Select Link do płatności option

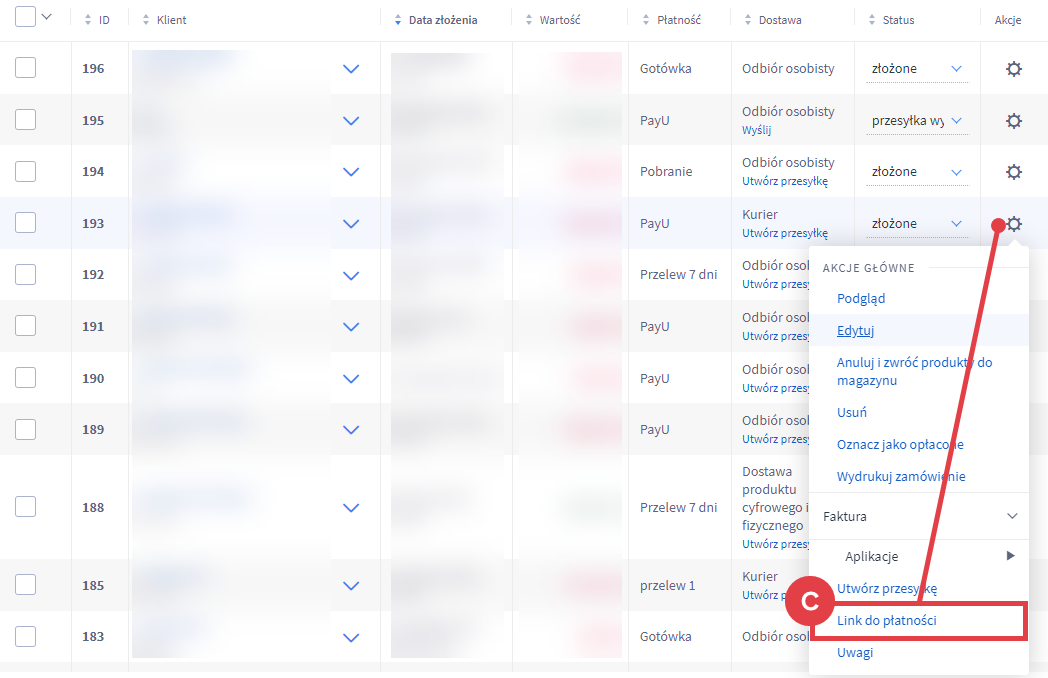click(886, 620)
